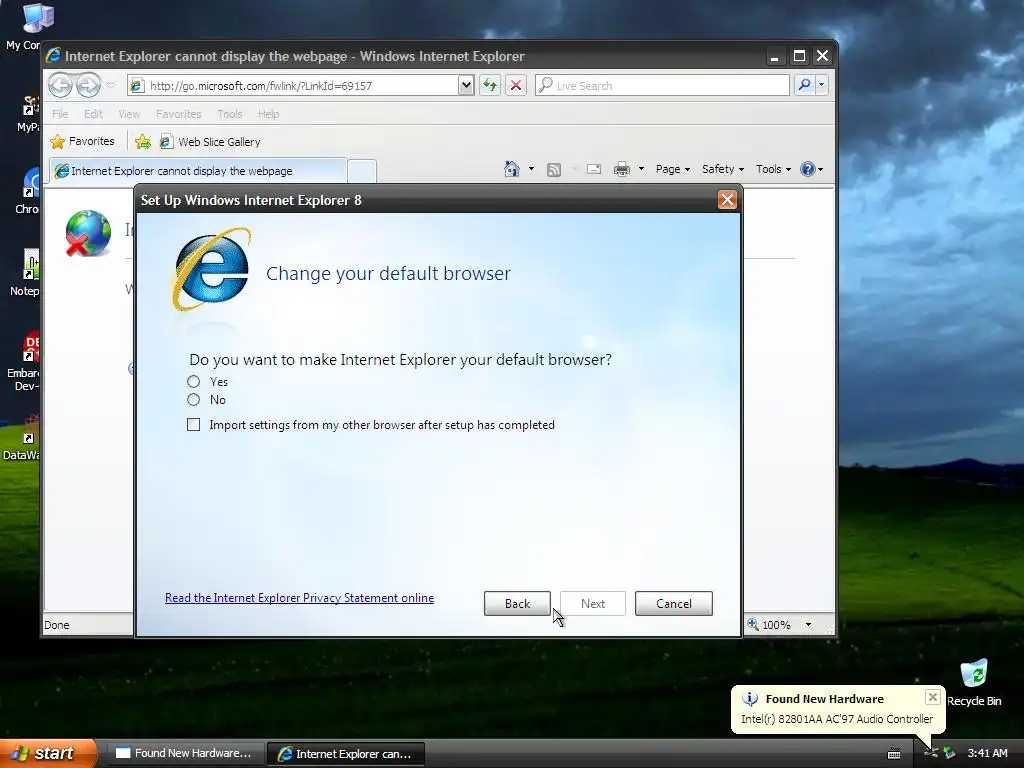Select the No radio button

pyautogui.click(x=193, y=400)
